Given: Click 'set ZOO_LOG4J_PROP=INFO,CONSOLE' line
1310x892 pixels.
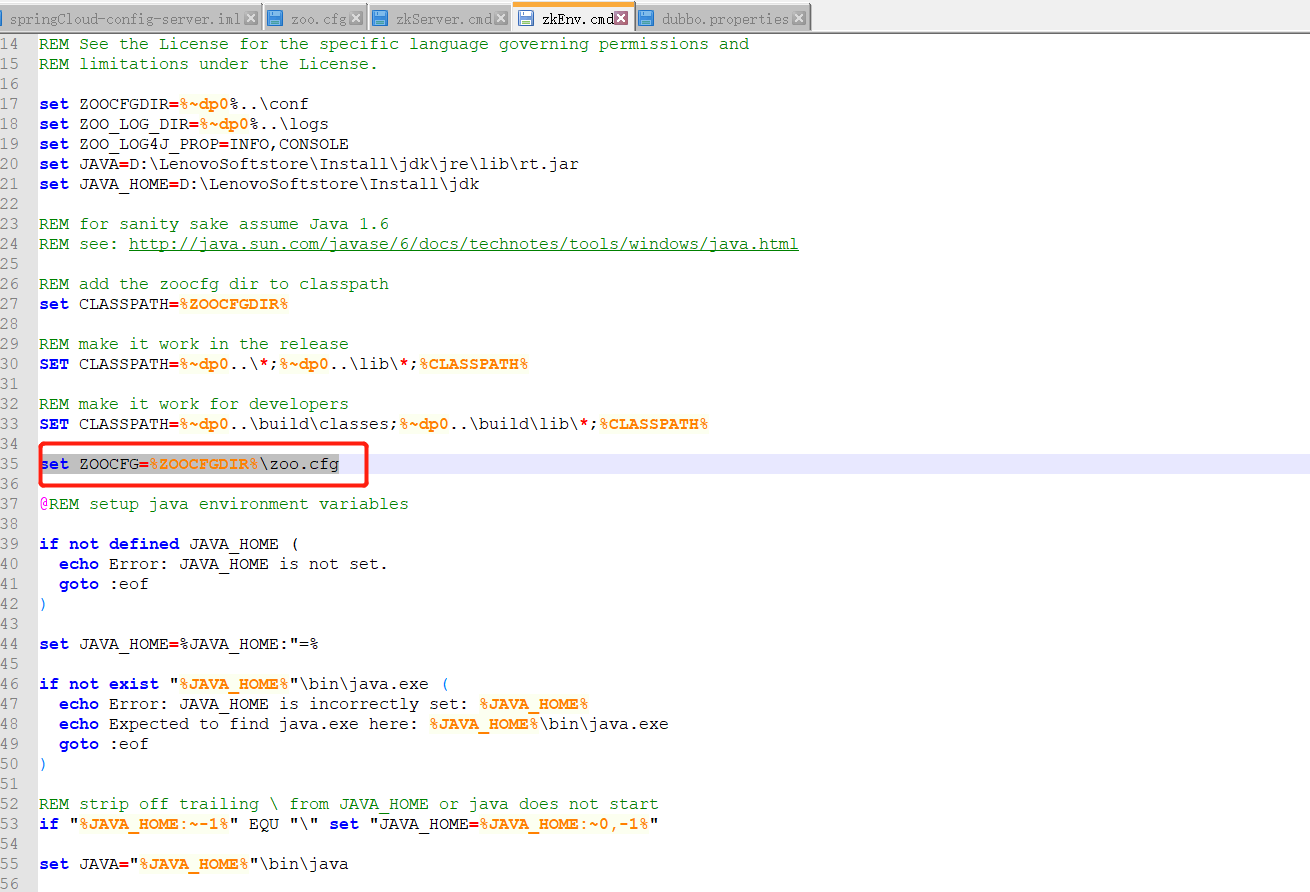Looking at the screenshot, I should click(x=194, y=144).
